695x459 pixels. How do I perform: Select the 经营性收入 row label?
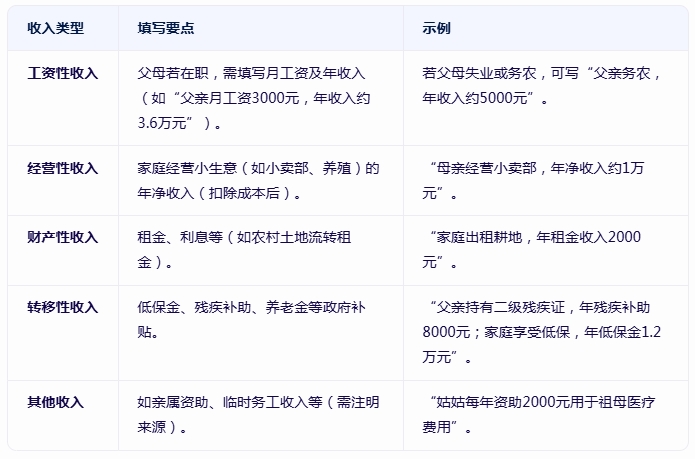pos(62,168)
